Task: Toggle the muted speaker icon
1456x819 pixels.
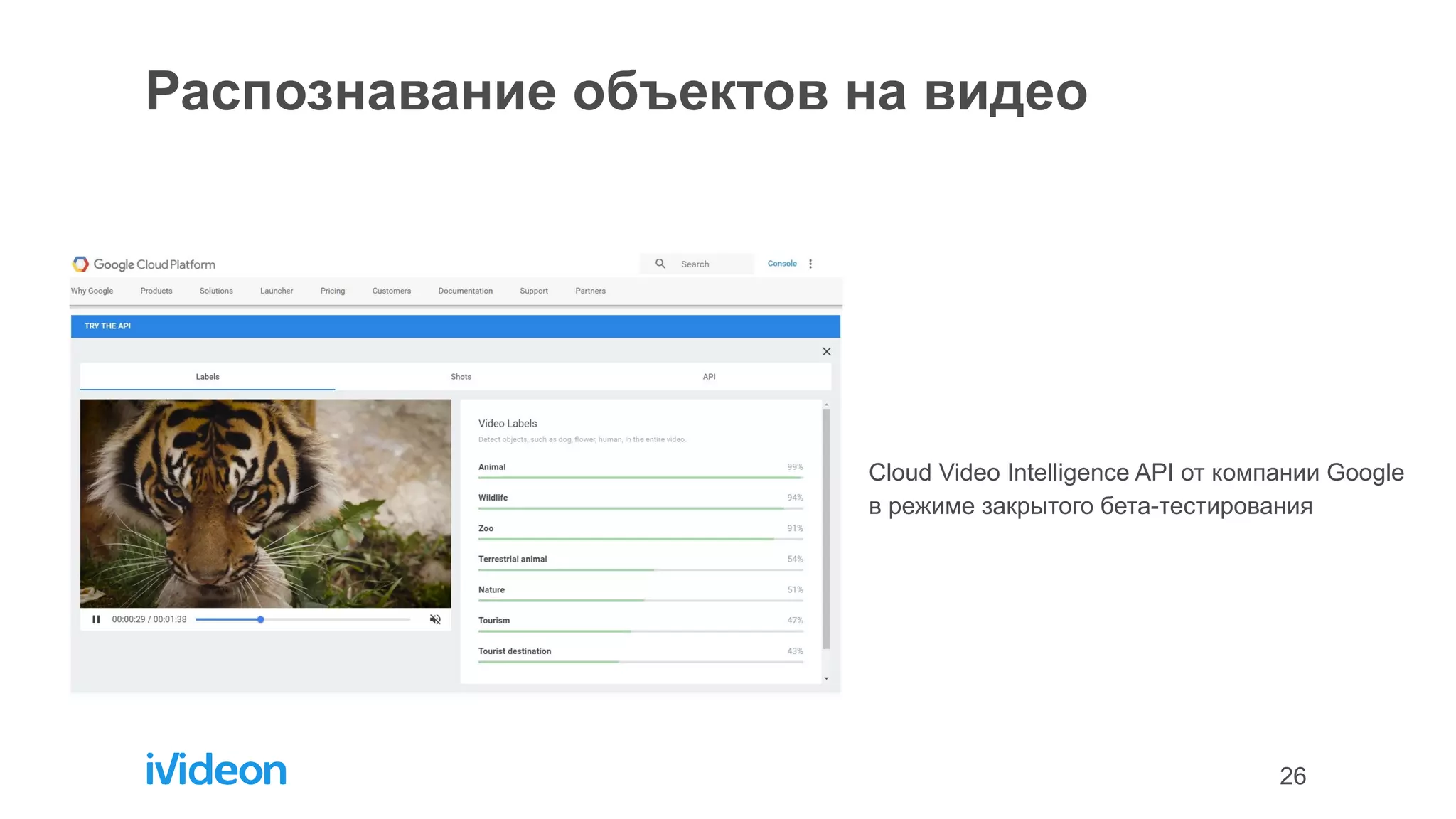Action: 435,619
